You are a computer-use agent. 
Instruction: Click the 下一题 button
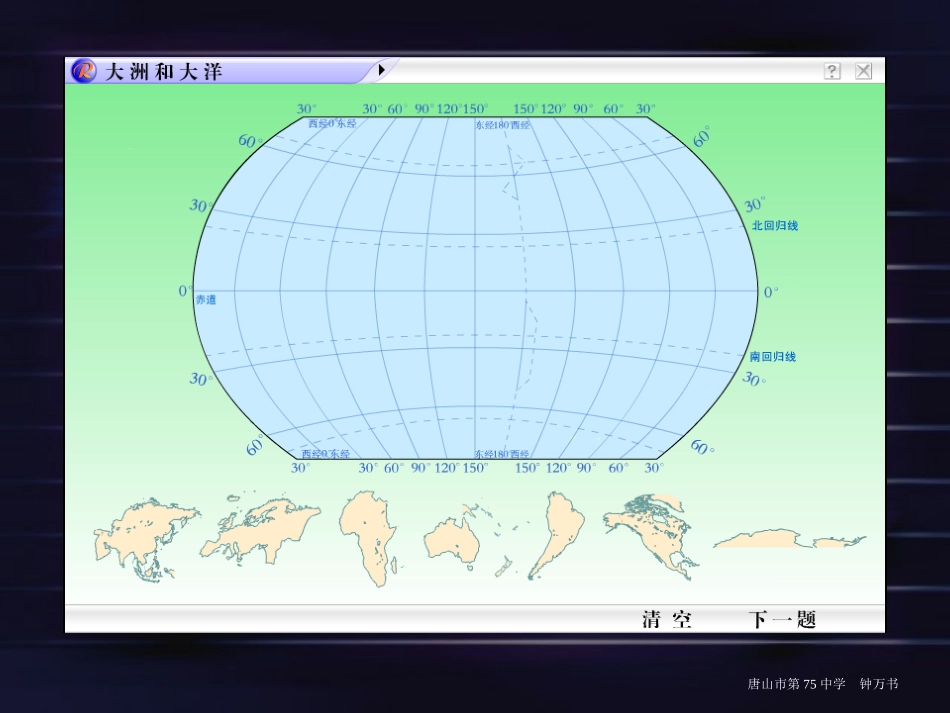[x=782, y=619]
